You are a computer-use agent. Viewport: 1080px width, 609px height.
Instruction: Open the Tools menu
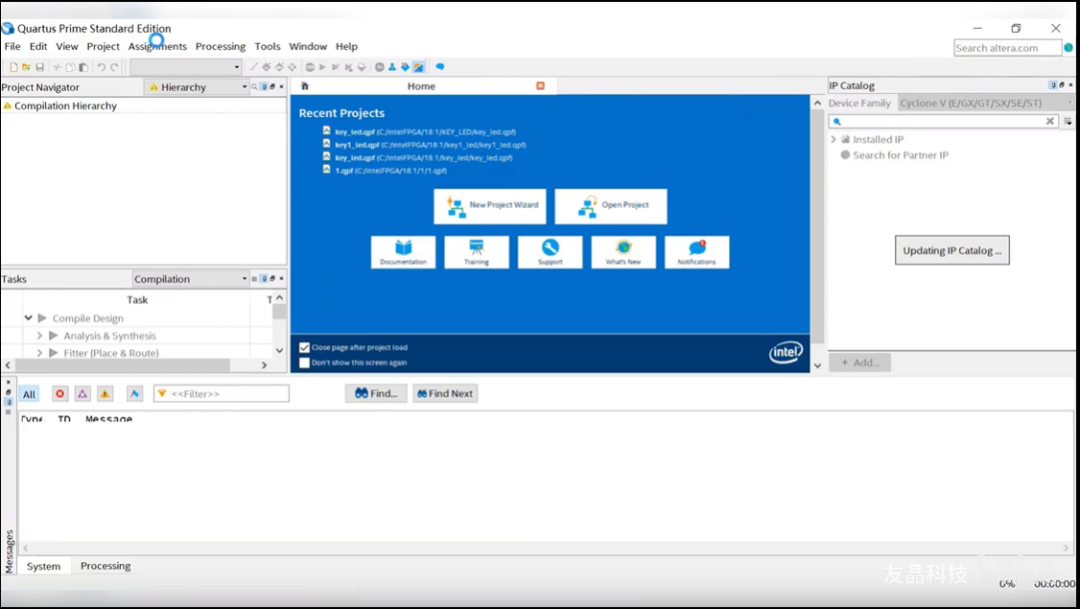click(x=267, y=46)
